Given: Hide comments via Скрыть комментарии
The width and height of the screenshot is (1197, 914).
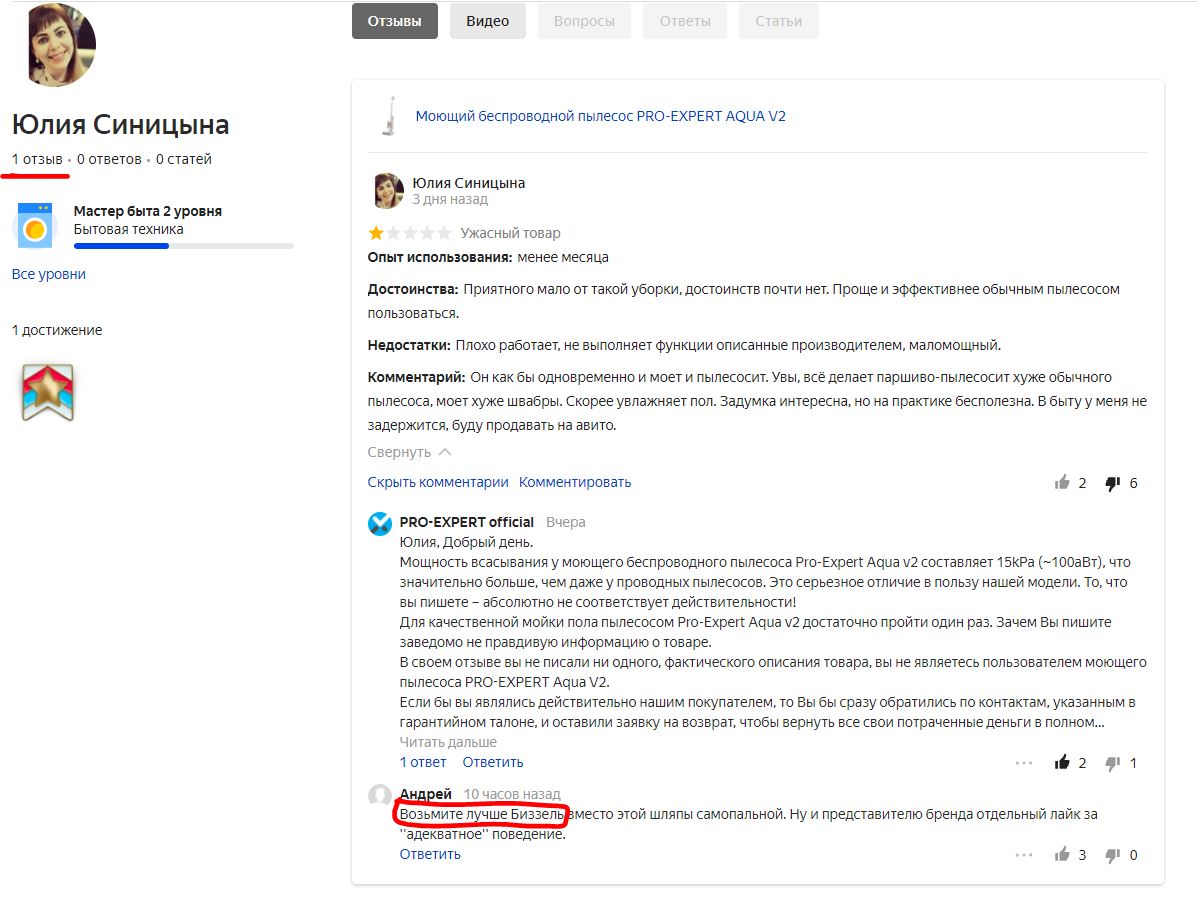Looking at the screenshot, I should [438, 482].
